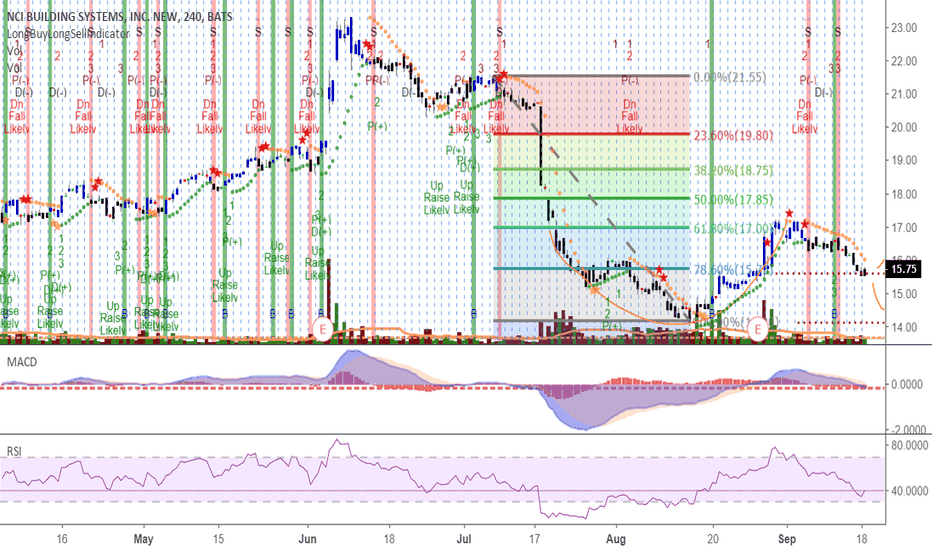This screenshot has height=550, width=932.
Task: Click the earnings 'E' marker before September
Action: click(758, 329)
